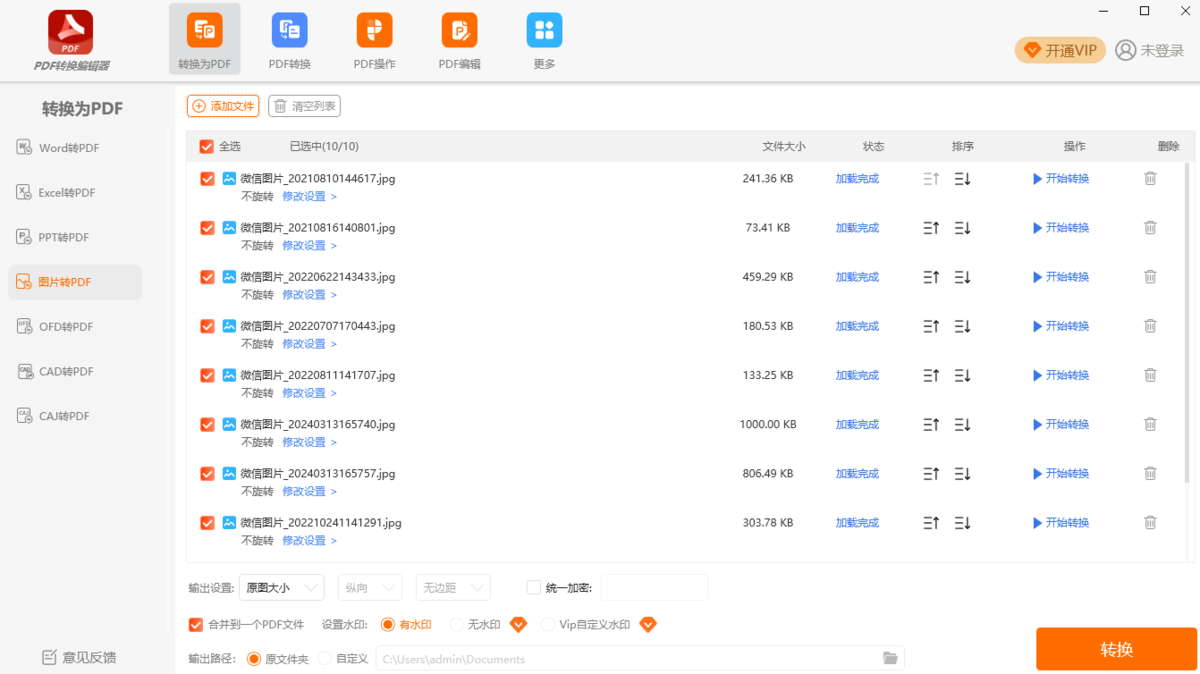This screenshot has width=1200, height=674.
Task: Click the 更多 grid icon
Action: (544, 31)
